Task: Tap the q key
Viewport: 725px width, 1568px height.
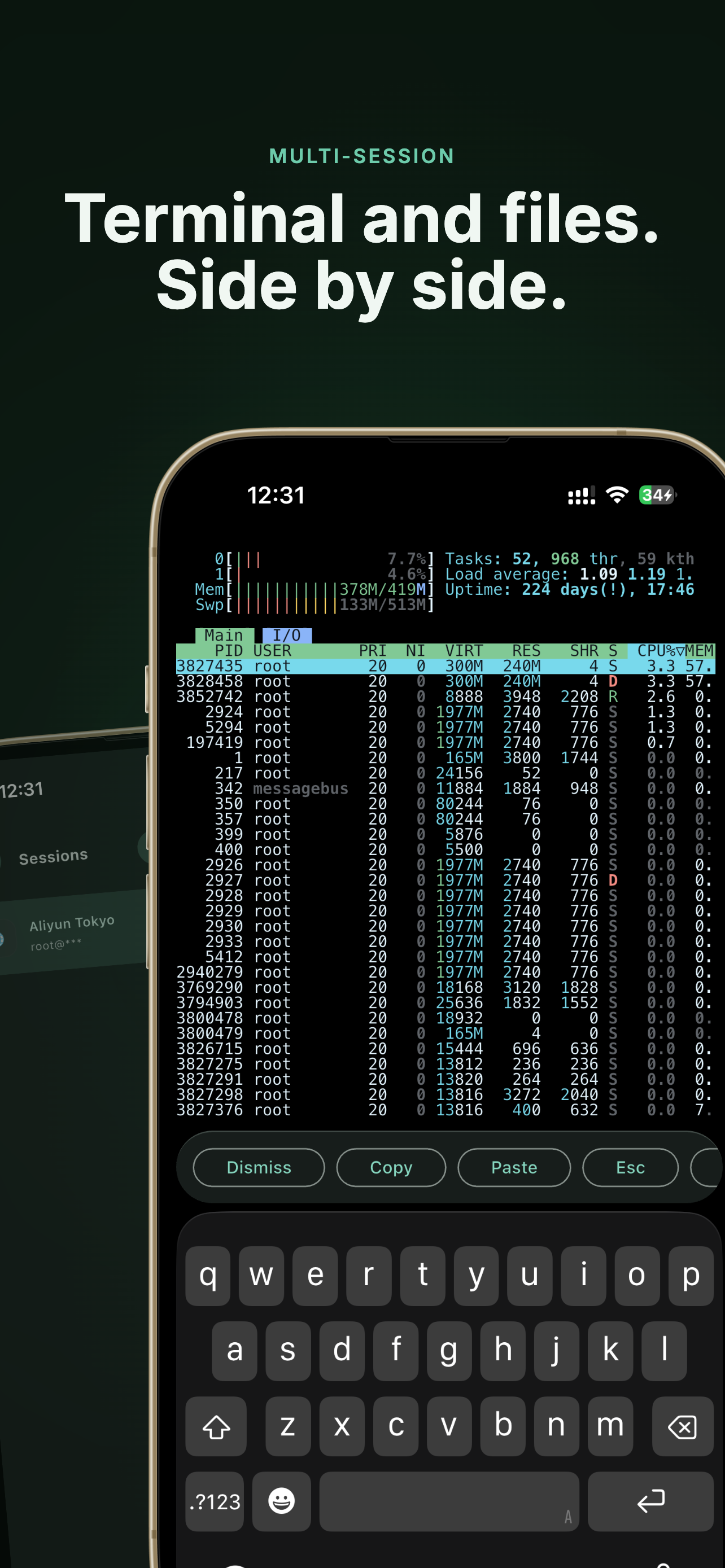Action: click(208, 1276)
